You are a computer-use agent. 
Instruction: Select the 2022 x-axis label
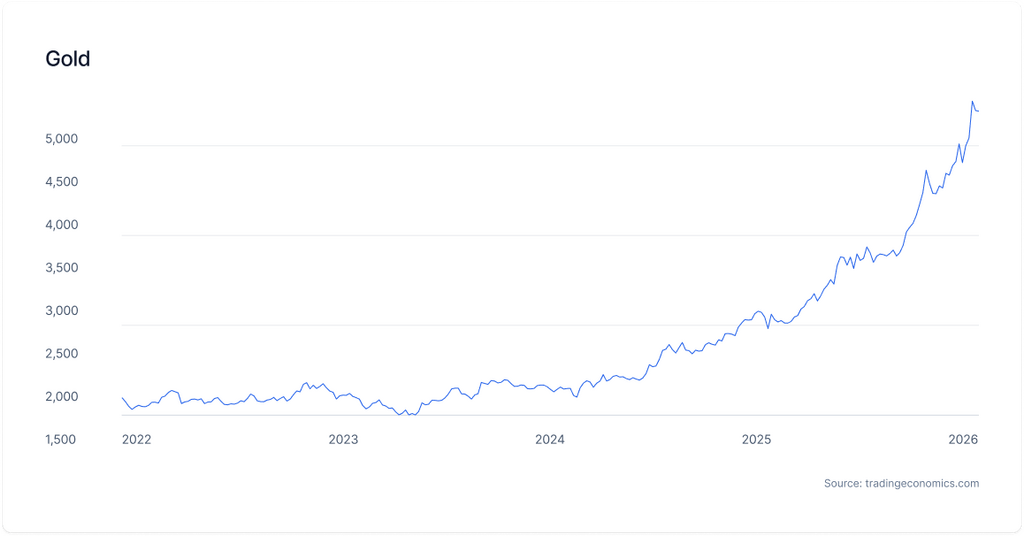(x=136, y=439)
